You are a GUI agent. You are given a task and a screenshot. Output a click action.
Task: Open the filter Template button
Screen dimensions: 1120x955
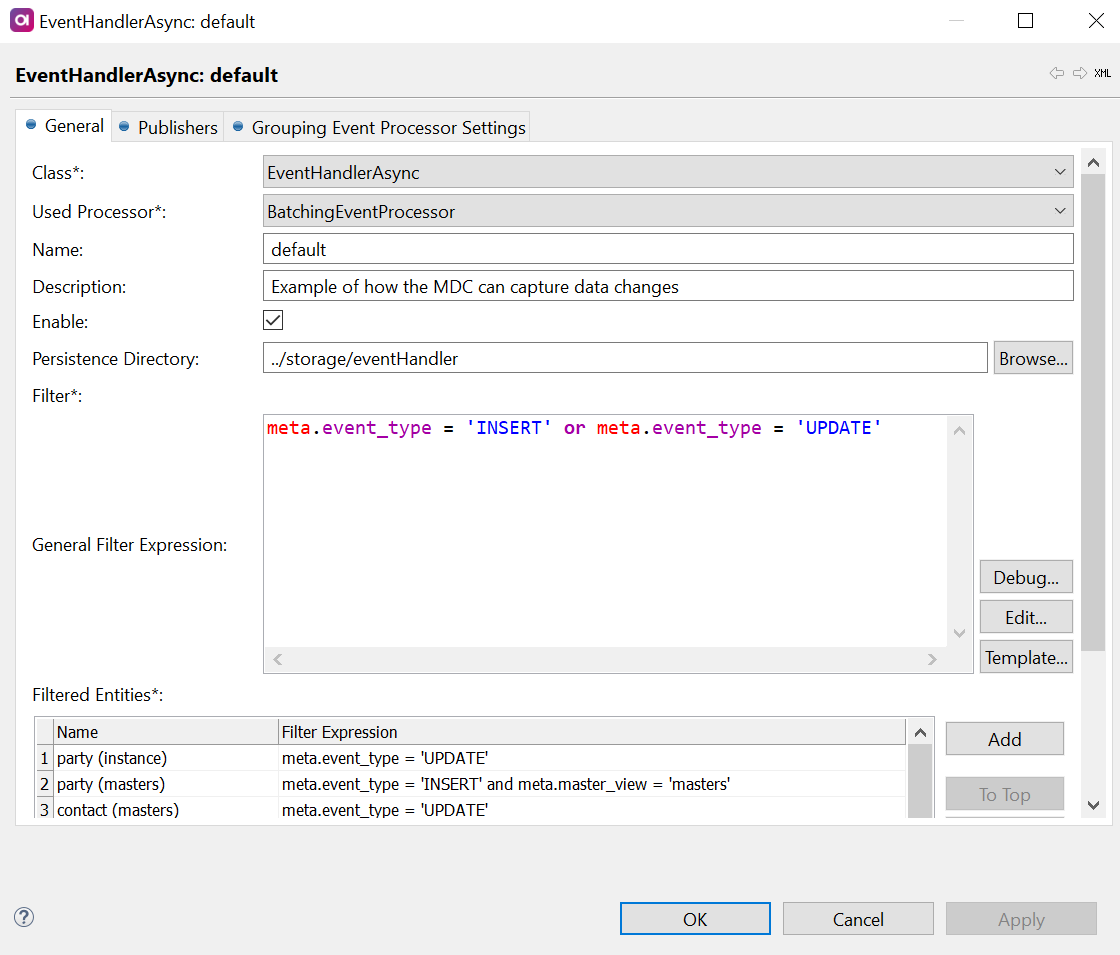click(x=1026, y=657)
